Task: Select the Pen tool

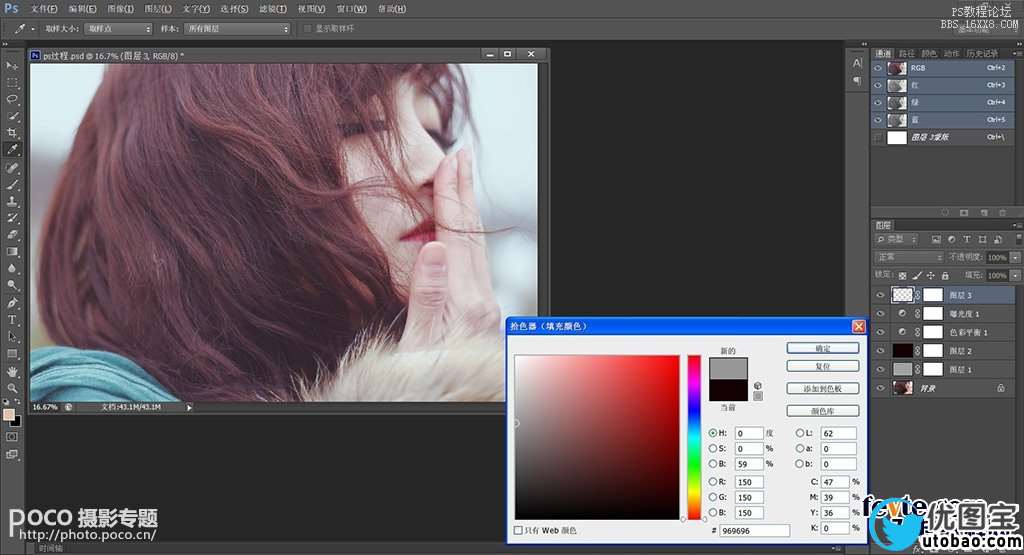Action: pos(12,303)
